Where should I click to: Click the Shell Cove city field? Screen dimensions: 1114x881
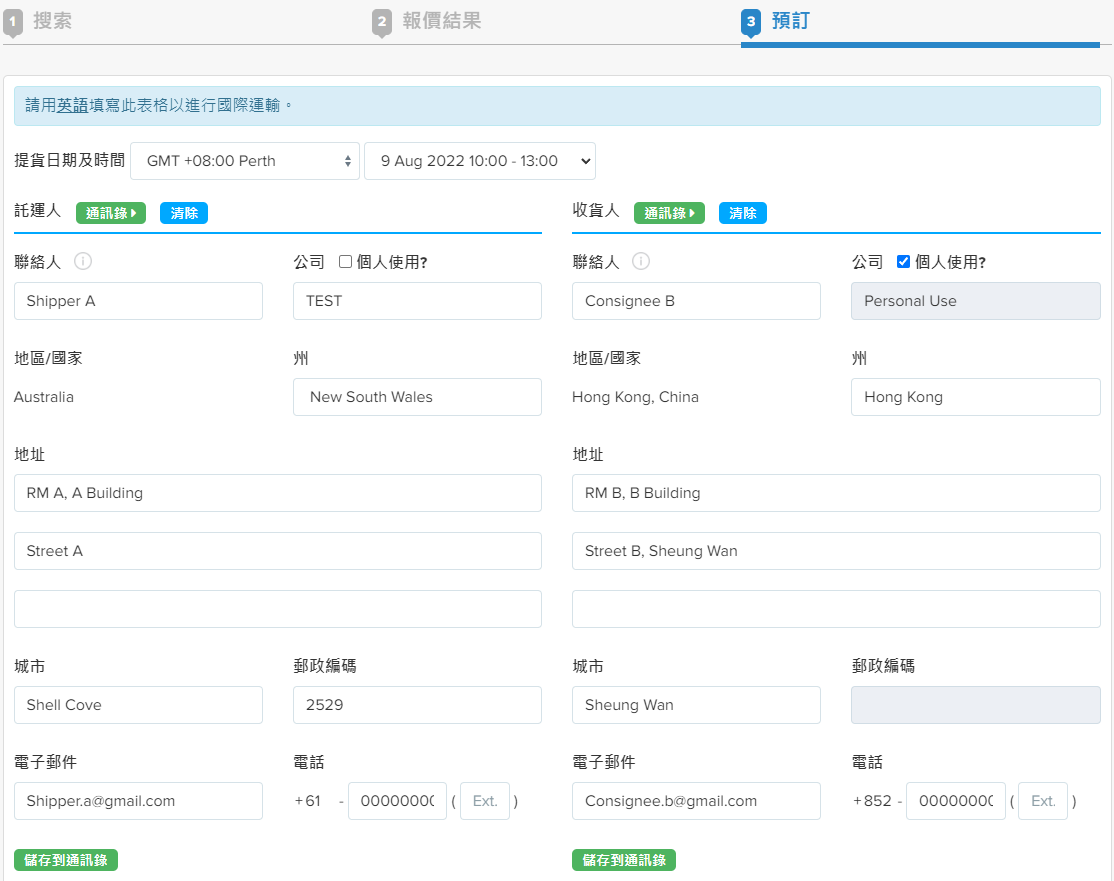[139, 705]
